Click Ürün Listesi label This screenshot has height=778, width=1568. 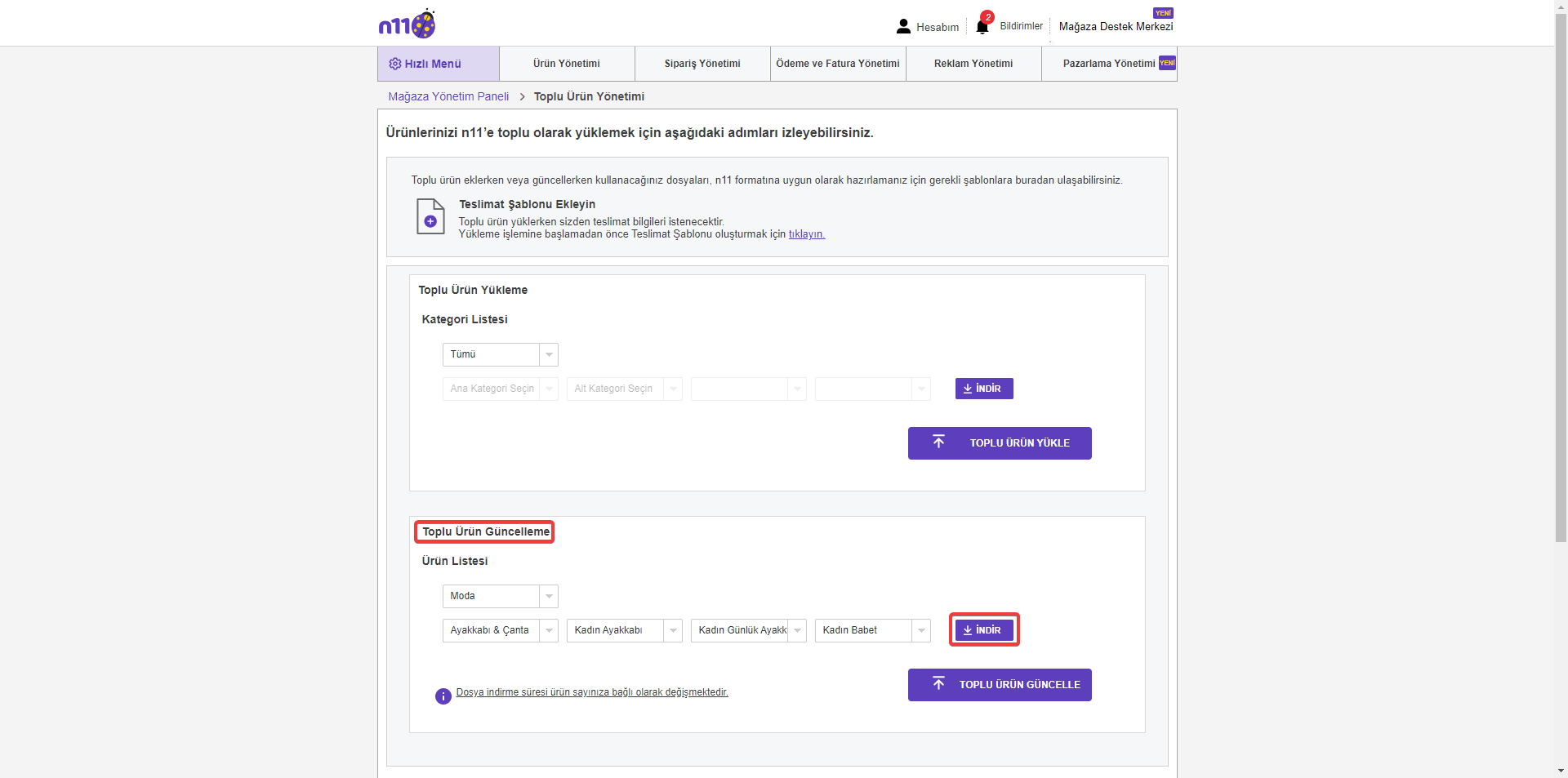455,561
